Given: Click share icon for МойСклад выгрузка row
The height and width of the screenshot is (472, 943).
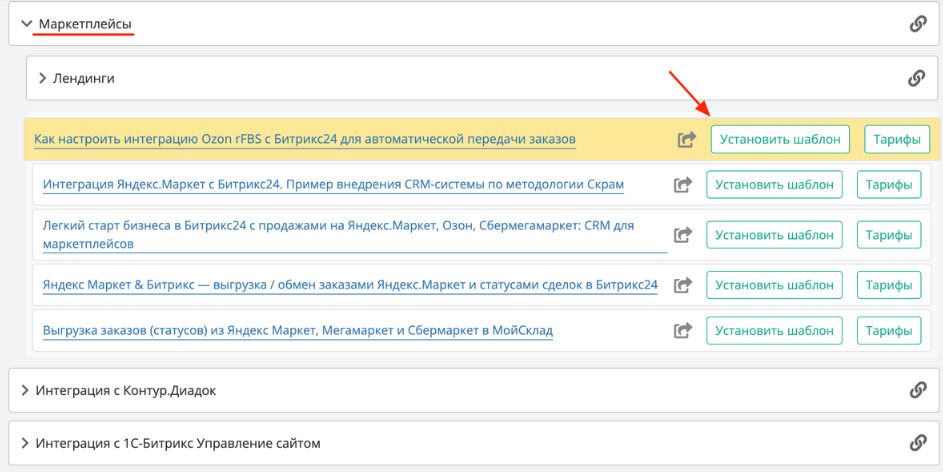Looking at the screenshot, I should tap(682, 330).
